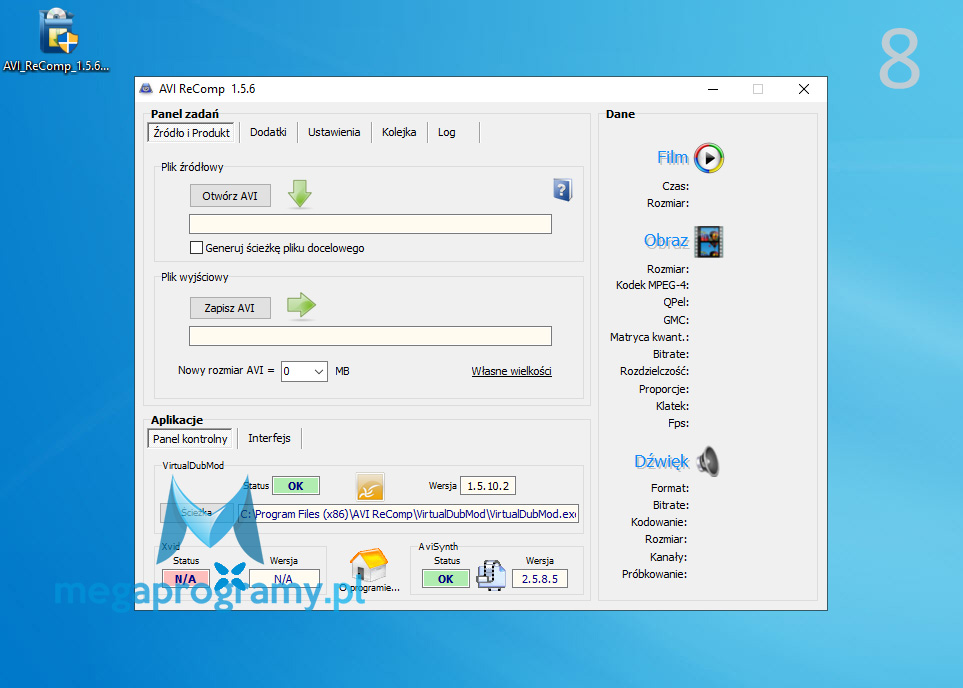
Task: Click the Film play icon
Action: [x=709, y=158]
